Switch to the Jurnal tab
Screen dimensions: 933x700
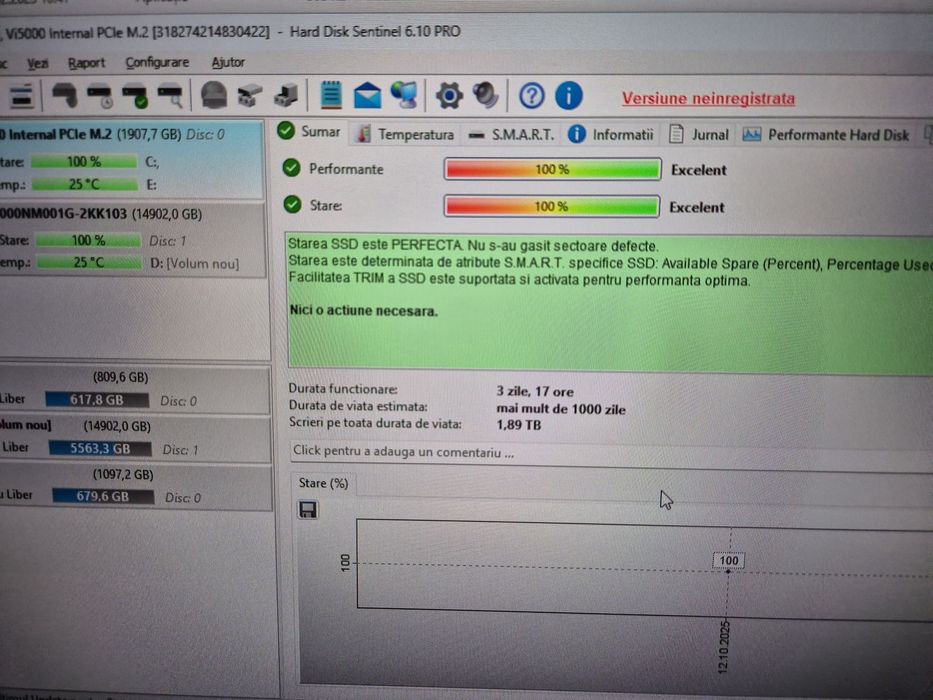[699, 135]
